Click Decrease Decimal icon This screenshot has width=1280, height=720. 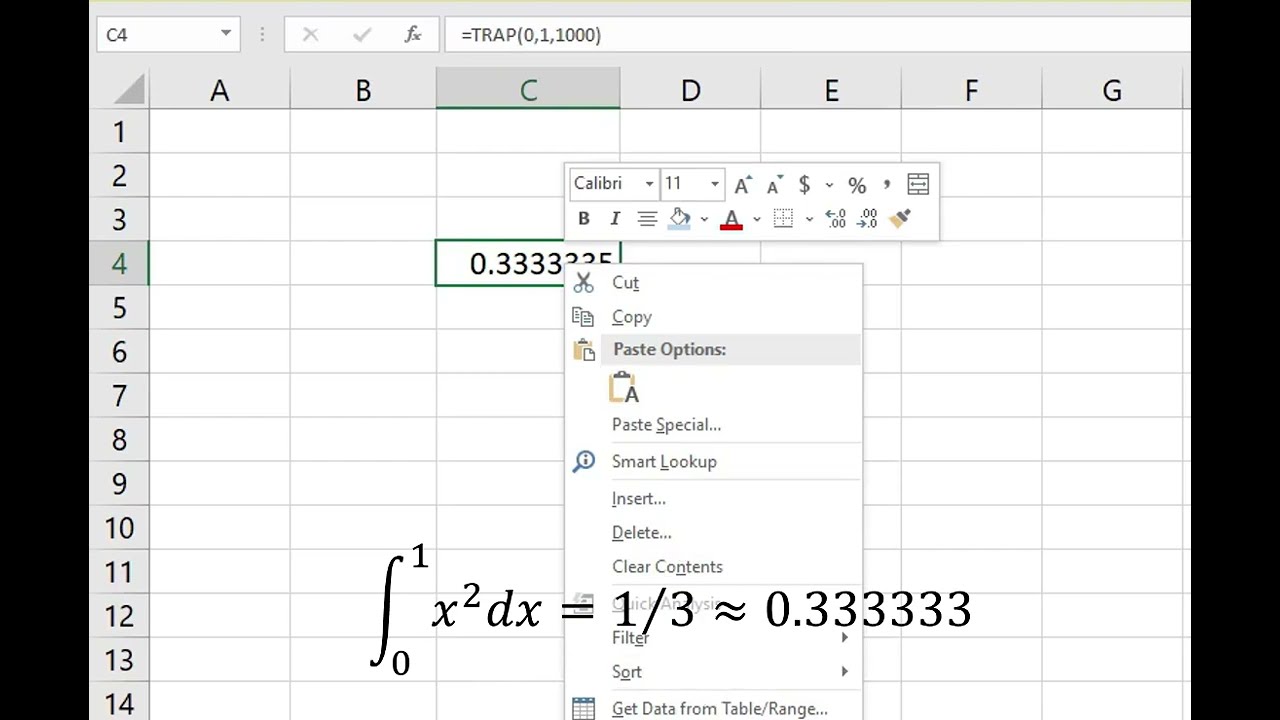point(867,219)
